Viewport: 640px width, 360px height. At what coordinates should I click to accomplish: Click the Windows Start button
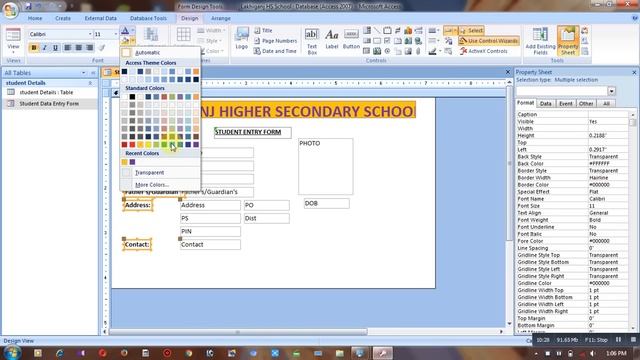[12, 353]
